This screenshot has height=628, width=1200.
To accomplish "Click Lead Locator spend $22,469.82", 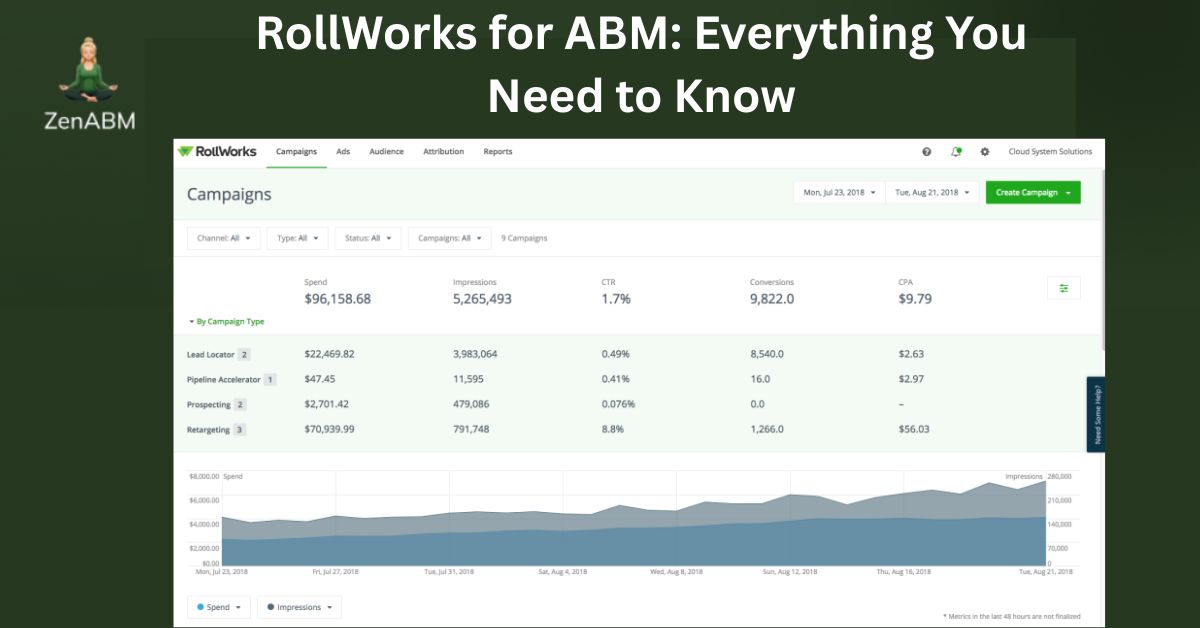I will pyautogui.click(x=329, y=354).
